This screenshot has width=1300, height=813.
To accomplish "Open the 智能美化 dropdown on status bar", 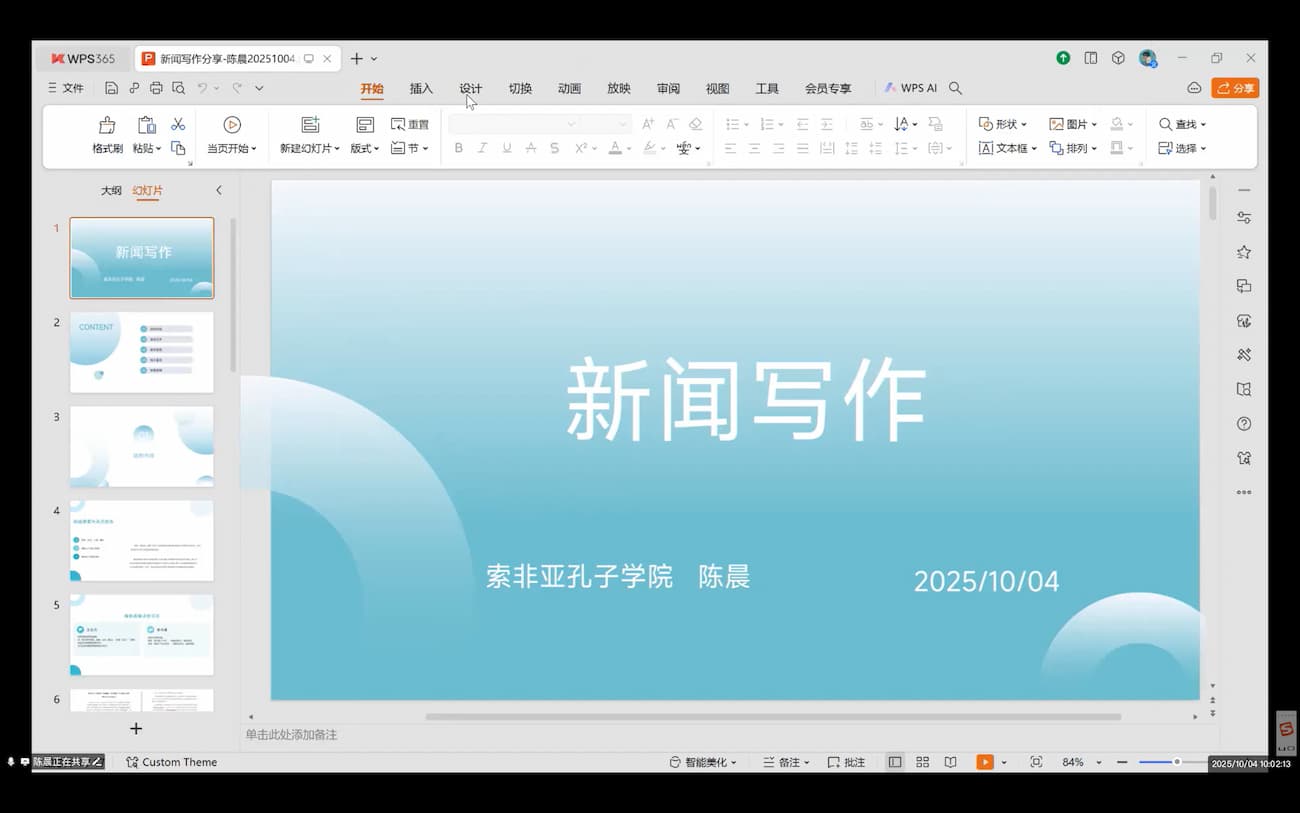I will pos(703,761).
